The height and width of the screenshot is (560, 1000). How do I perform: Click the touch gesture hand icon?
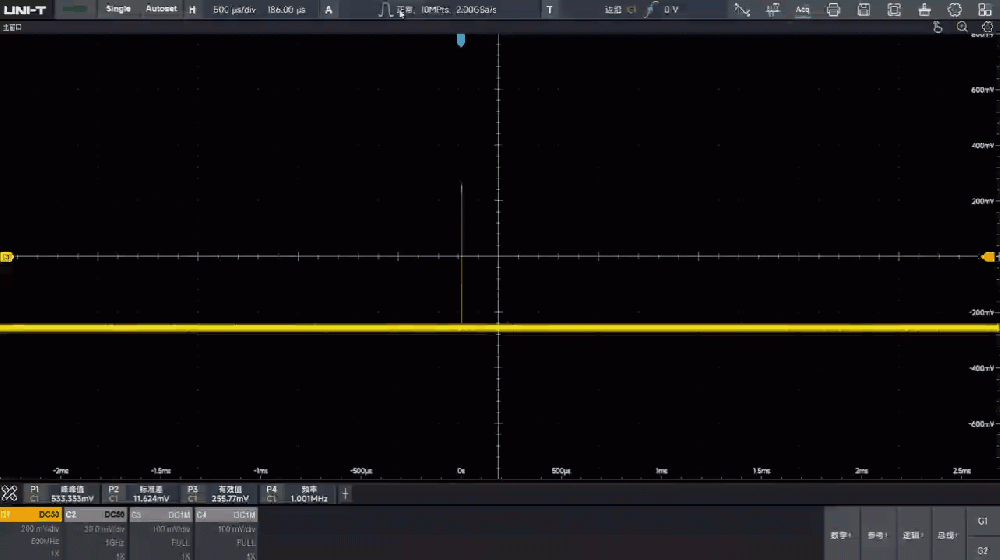[x=937, y=27]
